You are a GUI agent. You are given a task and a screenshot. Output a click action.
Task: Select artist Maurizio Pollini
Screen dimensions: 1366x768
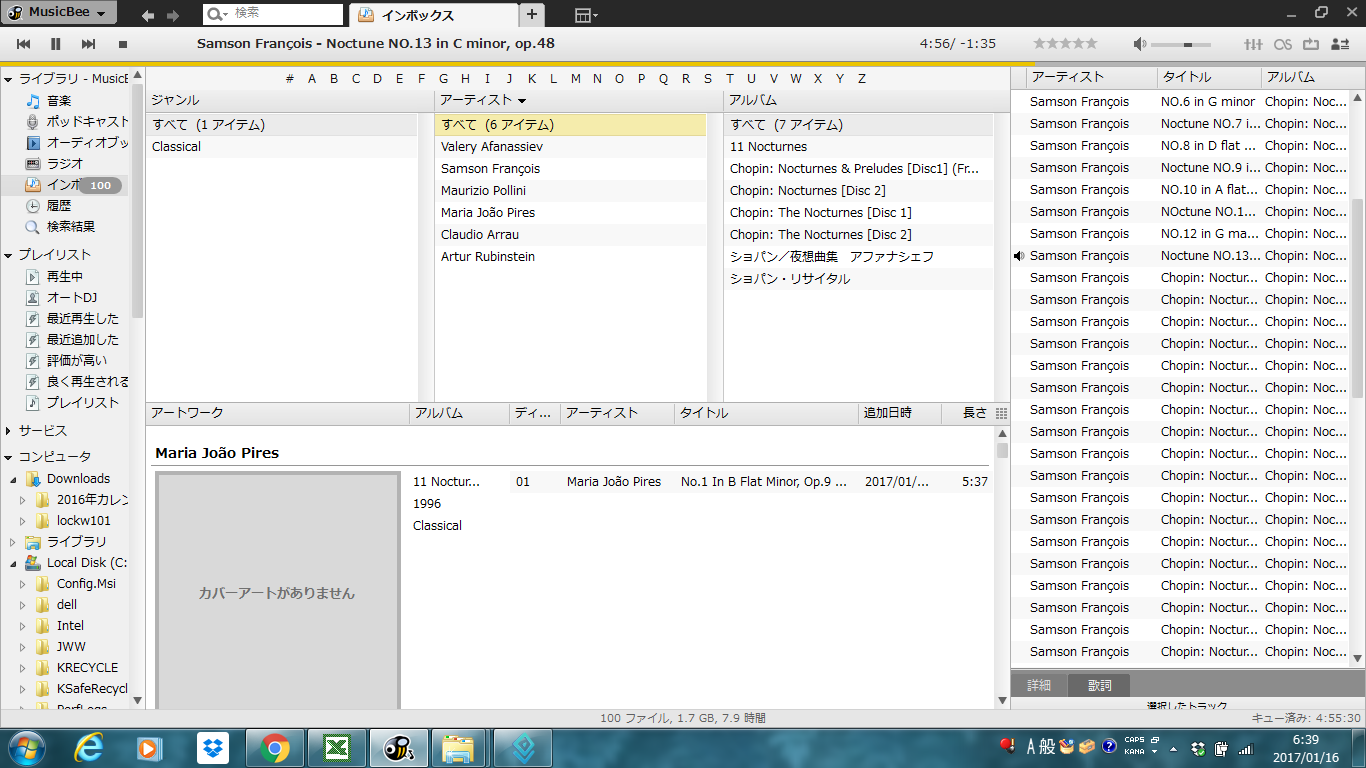[x=570, y=190]
